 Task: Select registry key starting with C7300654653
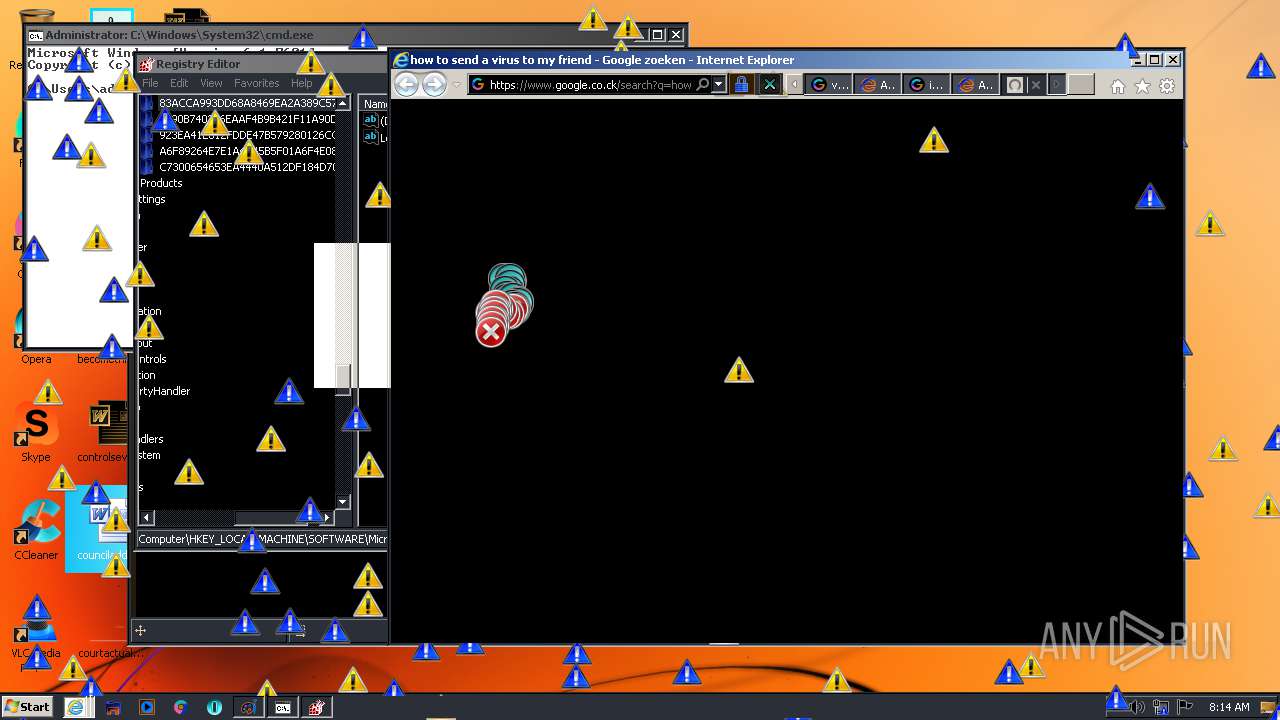[x=247, y=167]
